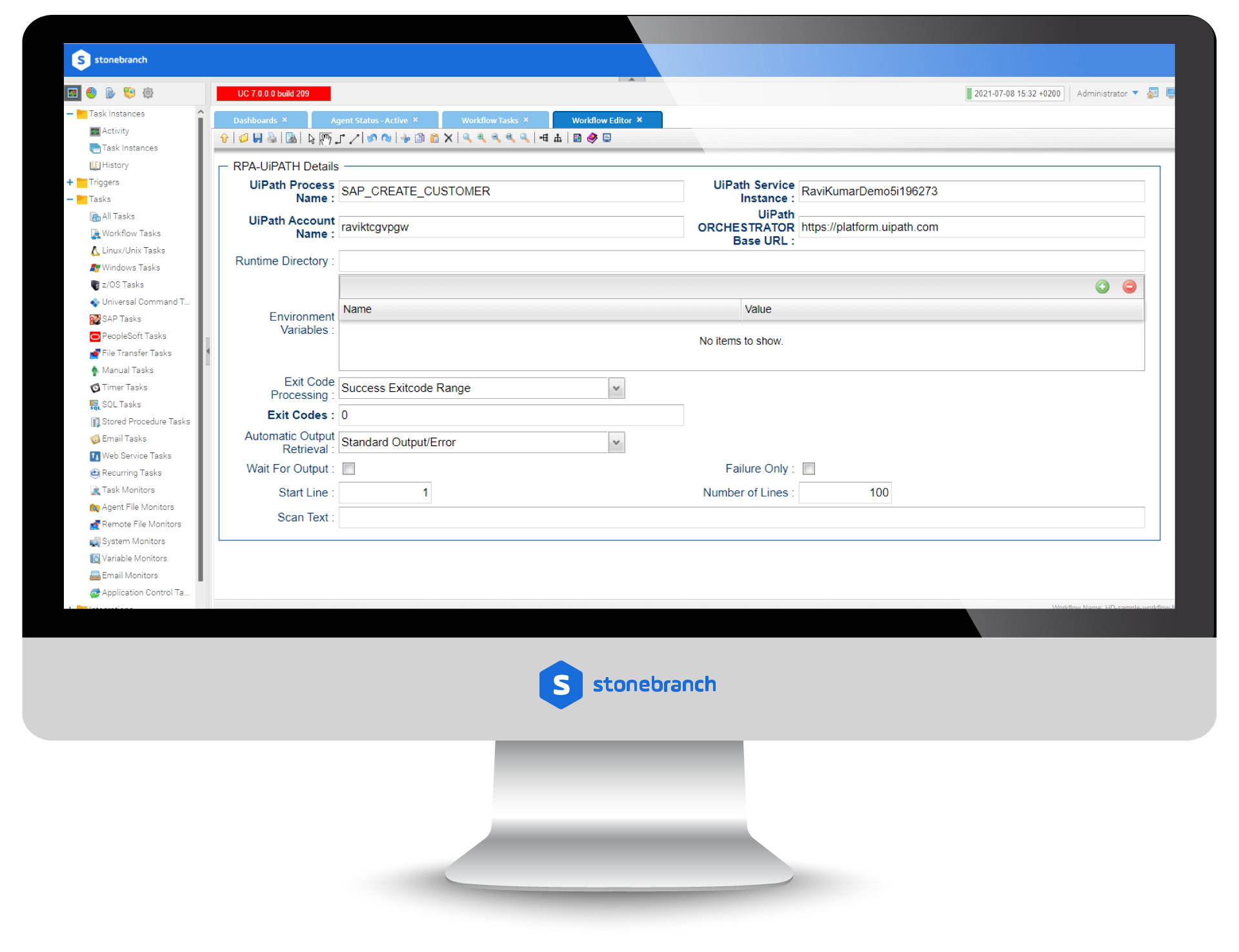Click the UC 7.0.0.0 build 209 banner

274,94
